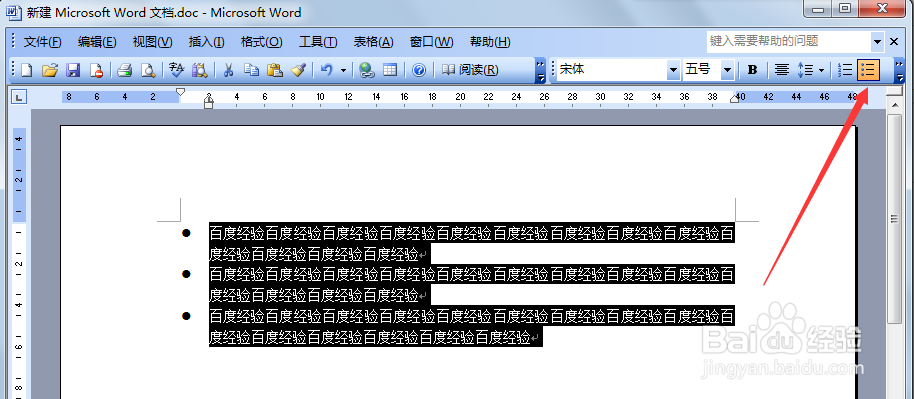Paste from clipboard icon
Screen dimensions: 914x399
[275, 71]
